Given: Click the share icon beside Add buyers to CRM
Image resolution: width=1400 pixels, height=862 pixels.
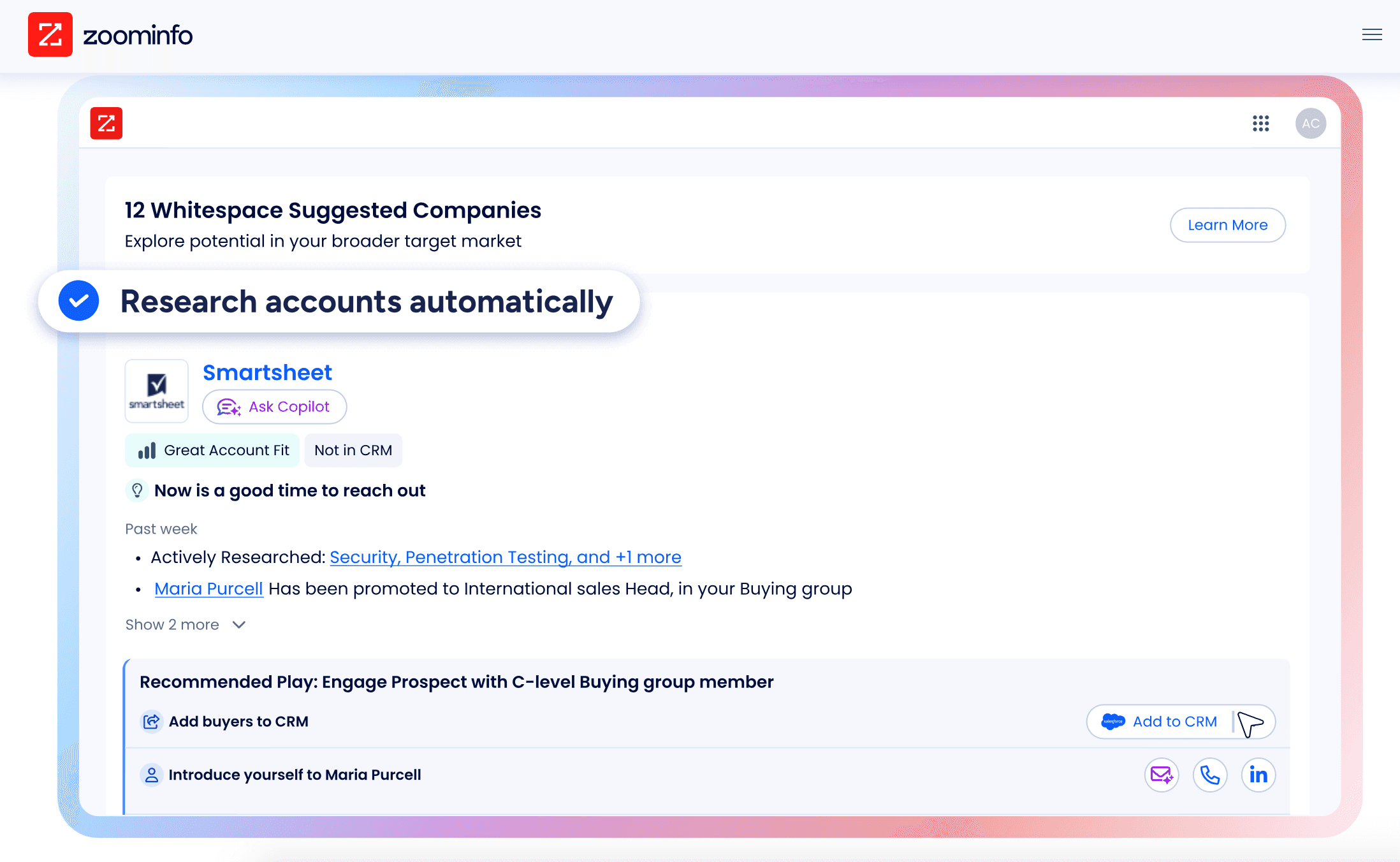Looking at the screenshot, I should [152, 721].
